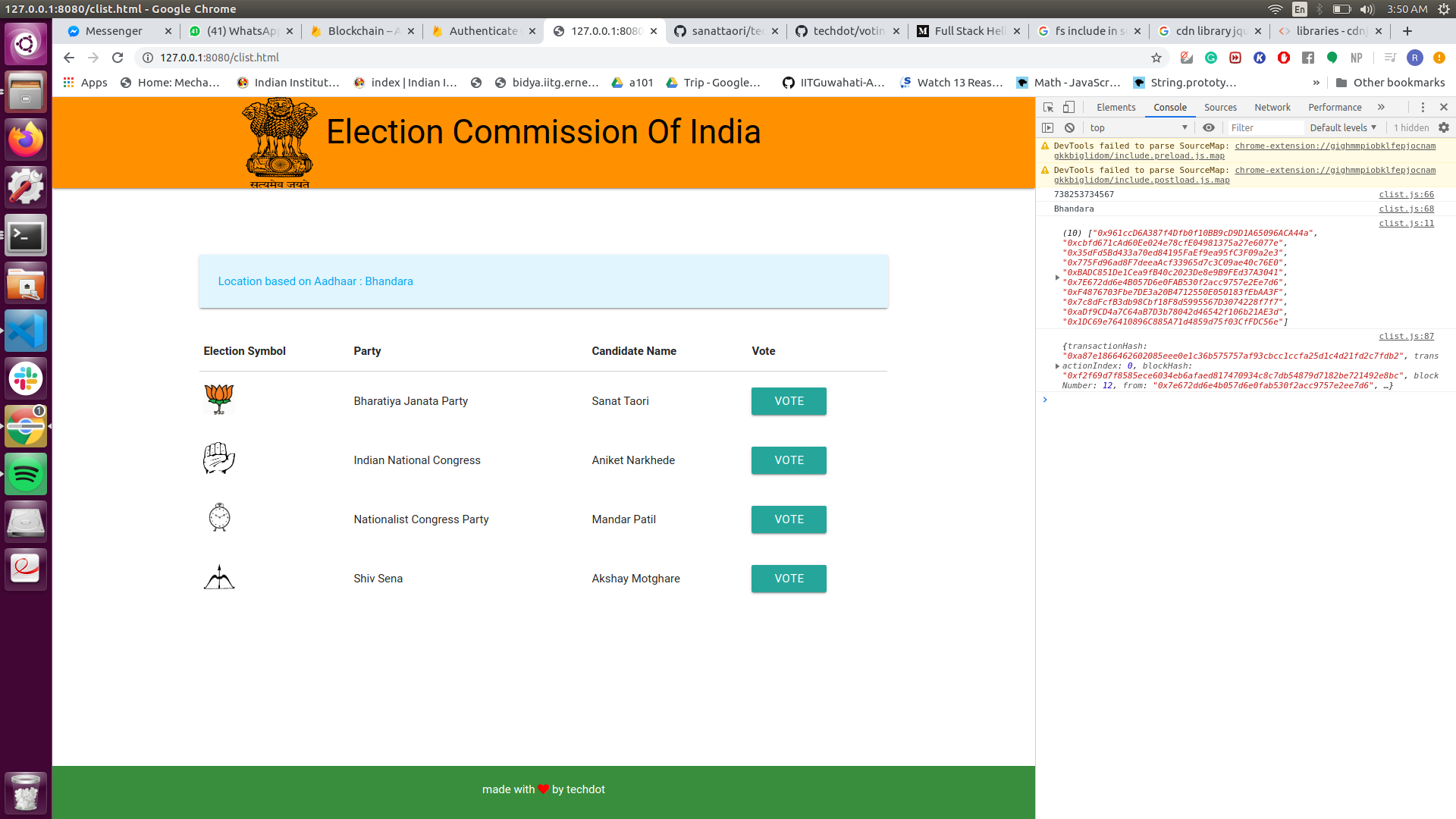Open console settings gear icon
Image resolution: width=1456 pixels, height=819 pixels.
[1444, 127]
